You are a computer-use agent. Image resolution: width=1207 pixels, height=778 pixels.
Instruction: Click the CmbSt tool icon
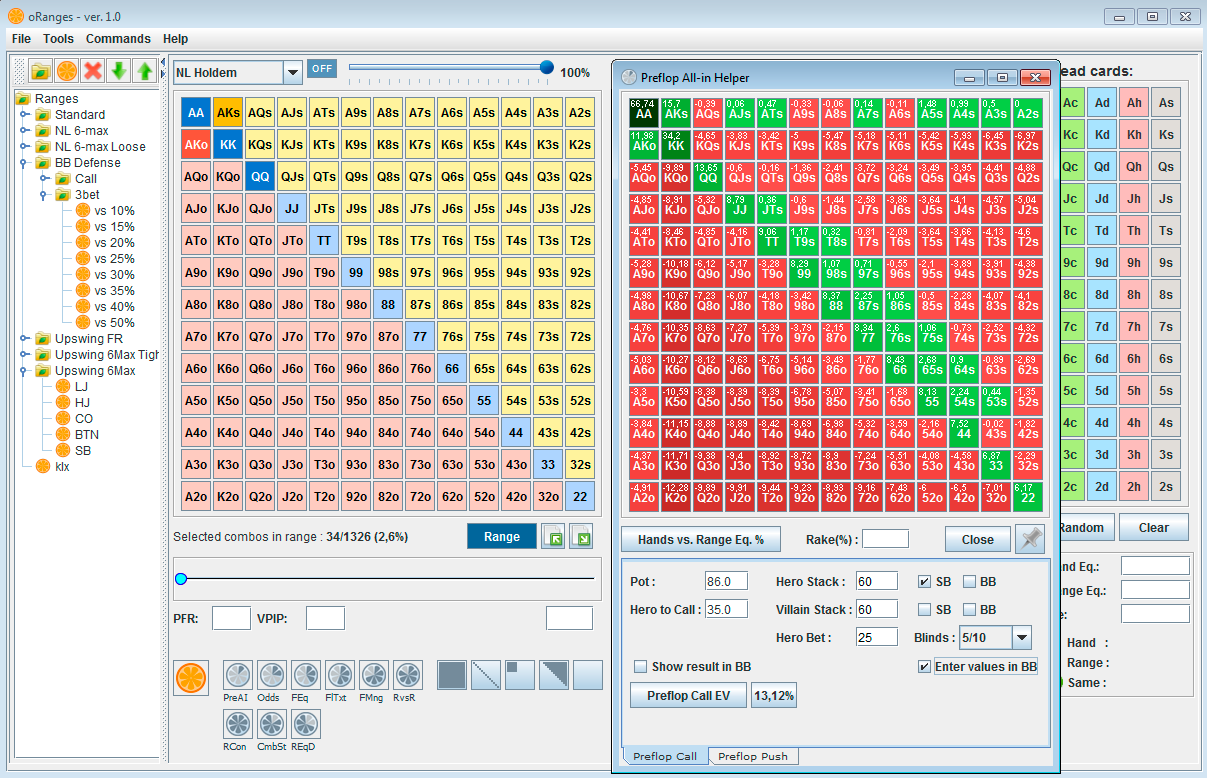coord(271,725)
